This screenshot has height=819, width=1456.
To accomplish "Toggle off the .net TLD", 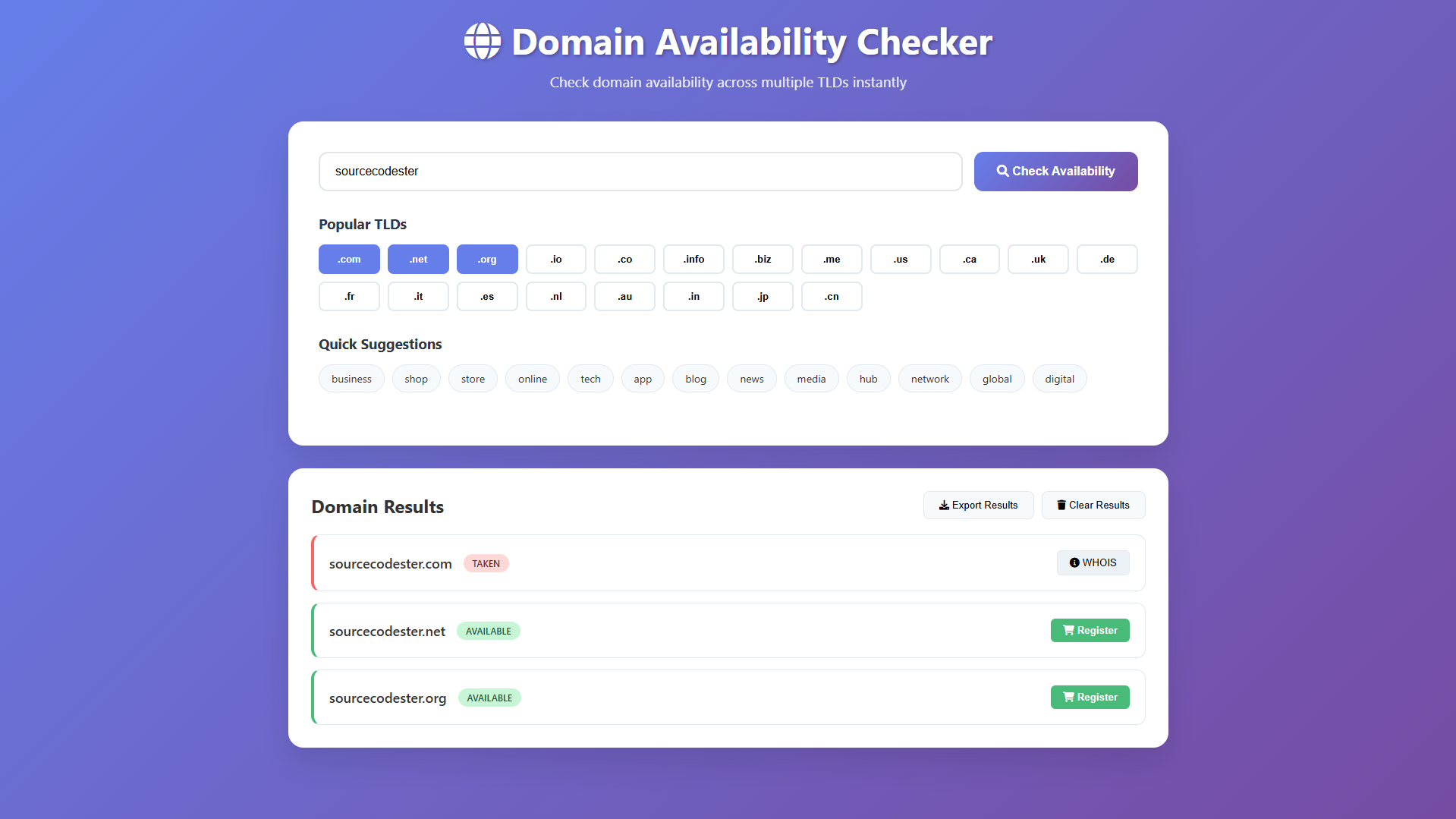I will coord(418,260).
